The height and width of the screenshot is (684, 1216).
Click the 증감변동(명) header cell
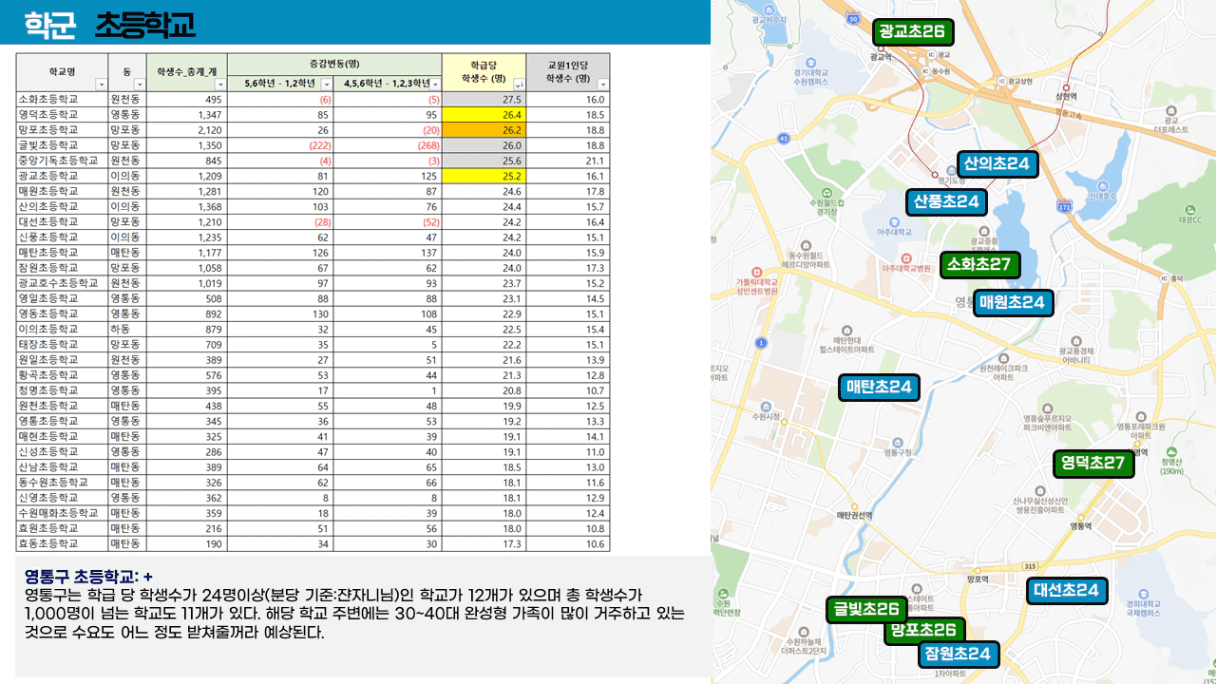[335, 63]
